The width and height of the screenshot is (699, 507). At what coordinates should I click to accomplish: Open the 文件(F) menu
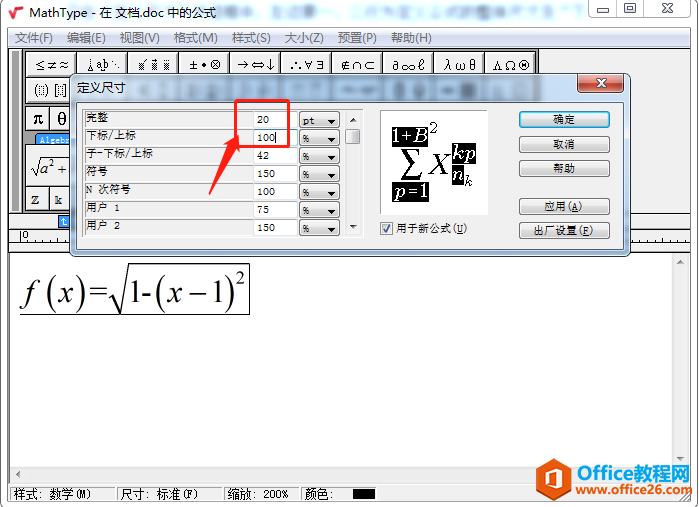[x=34, y=38]
